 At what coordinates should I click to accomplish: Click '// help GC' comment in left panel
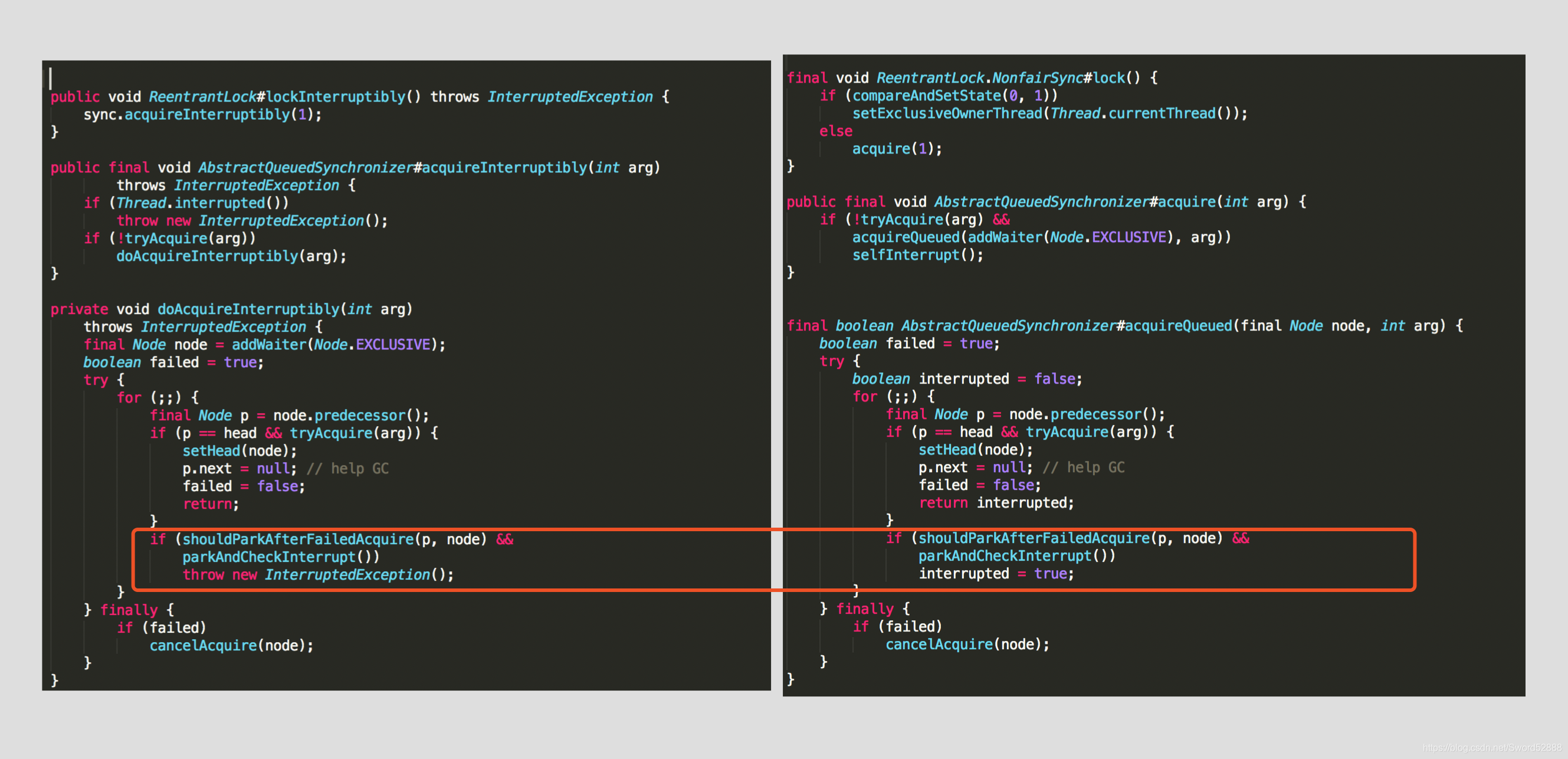point(347,469)
